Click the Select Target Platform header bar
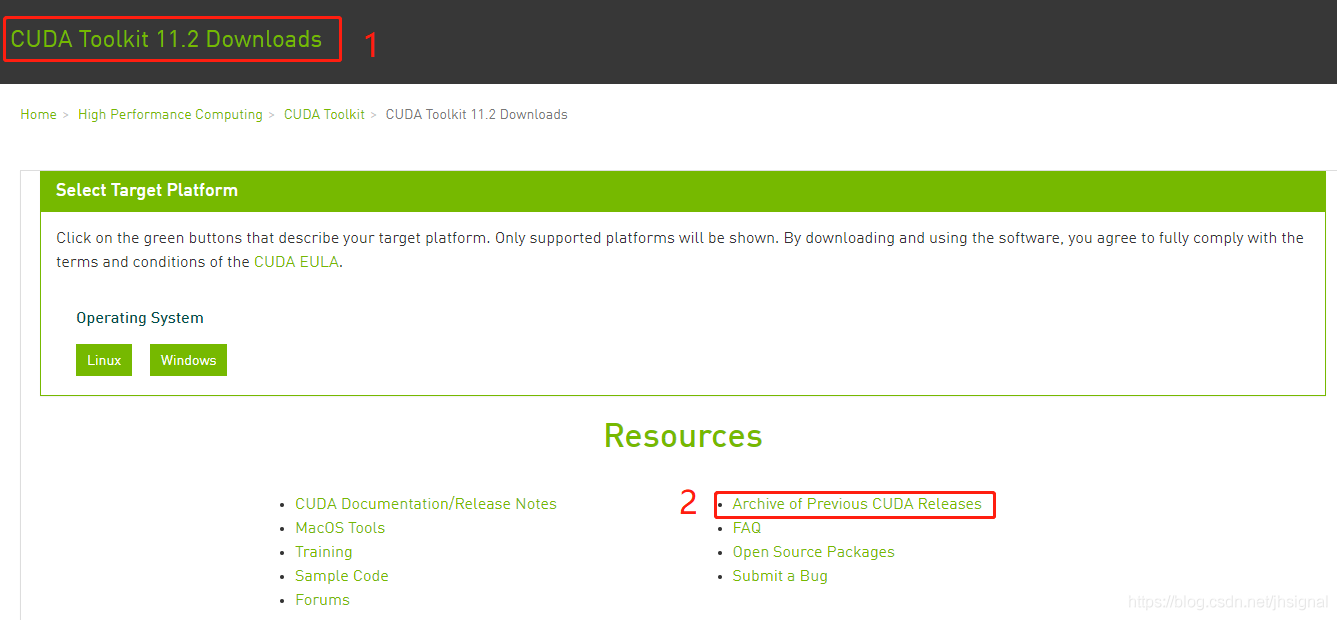This screenshot has height=620, width=1337. coord(682,190)
